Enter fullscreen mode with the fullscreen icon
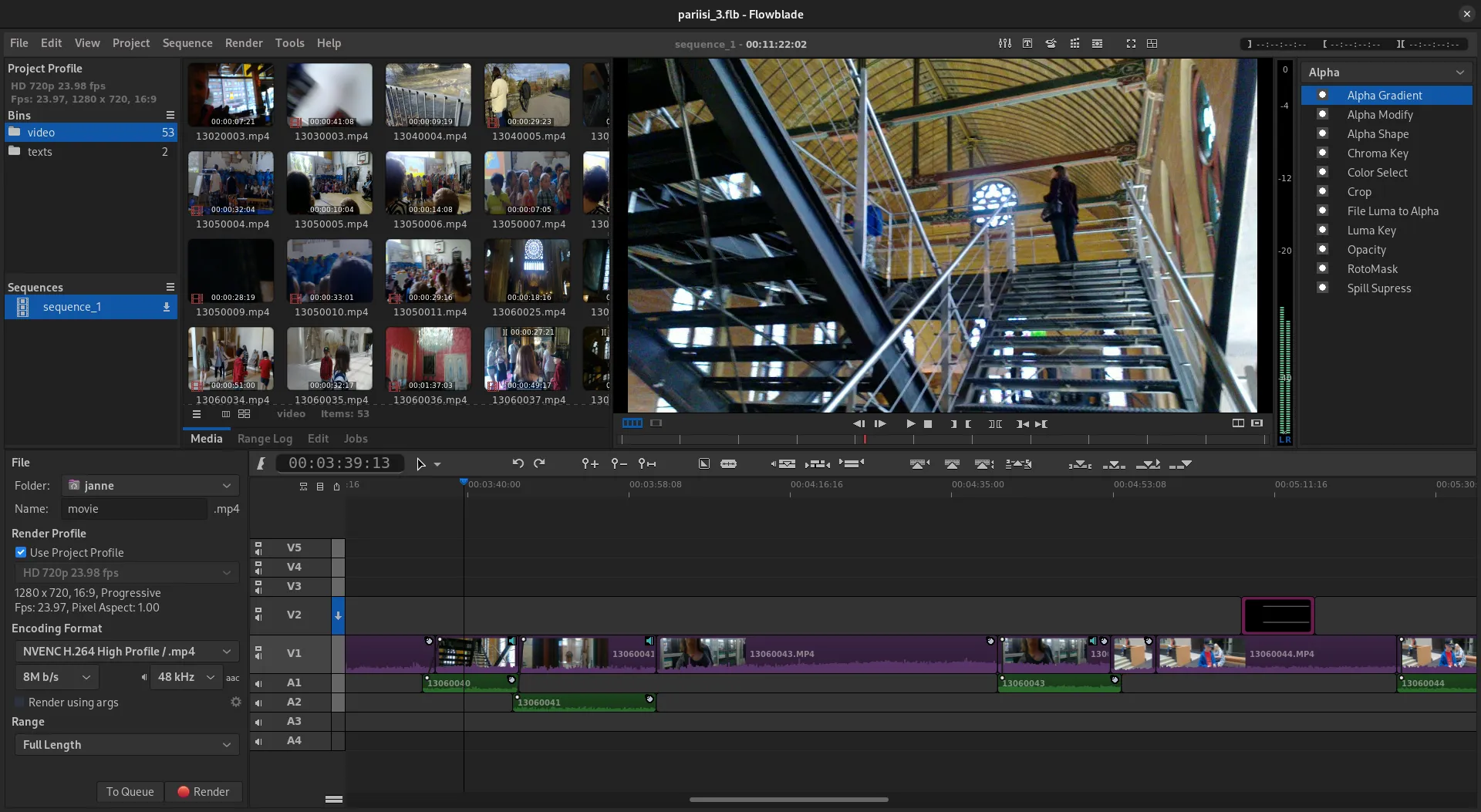The image size is (1481, 812). 1131,44
